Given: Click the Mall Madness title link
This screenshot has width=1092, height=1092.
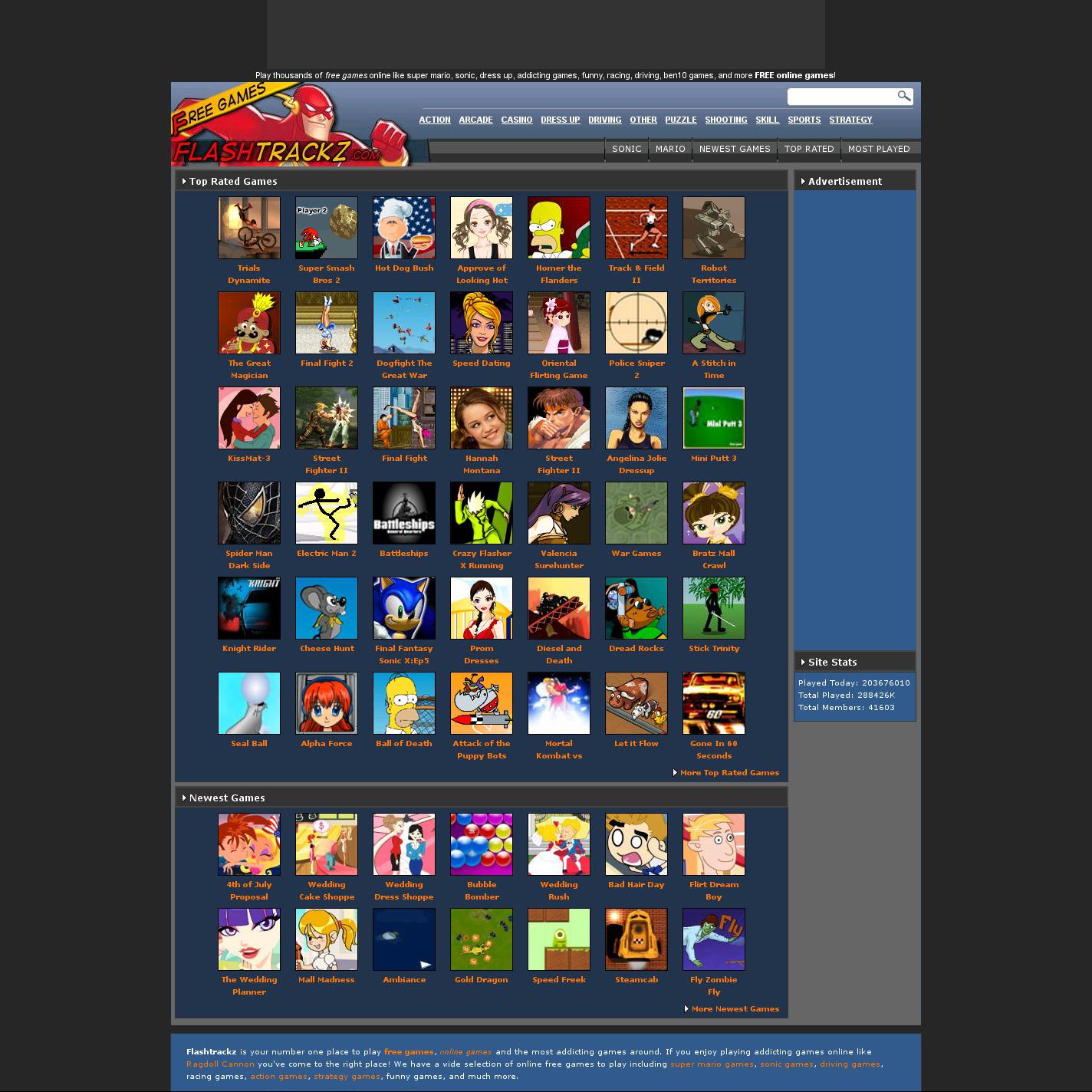Looking at the screenshot, I should tap(327, 979).
